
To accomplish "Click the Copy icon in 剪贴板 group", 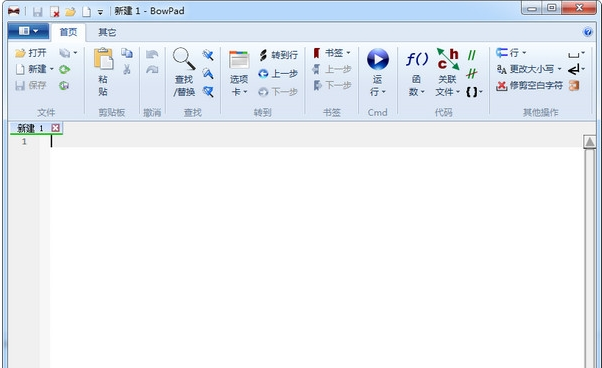I will pos(127,53).
